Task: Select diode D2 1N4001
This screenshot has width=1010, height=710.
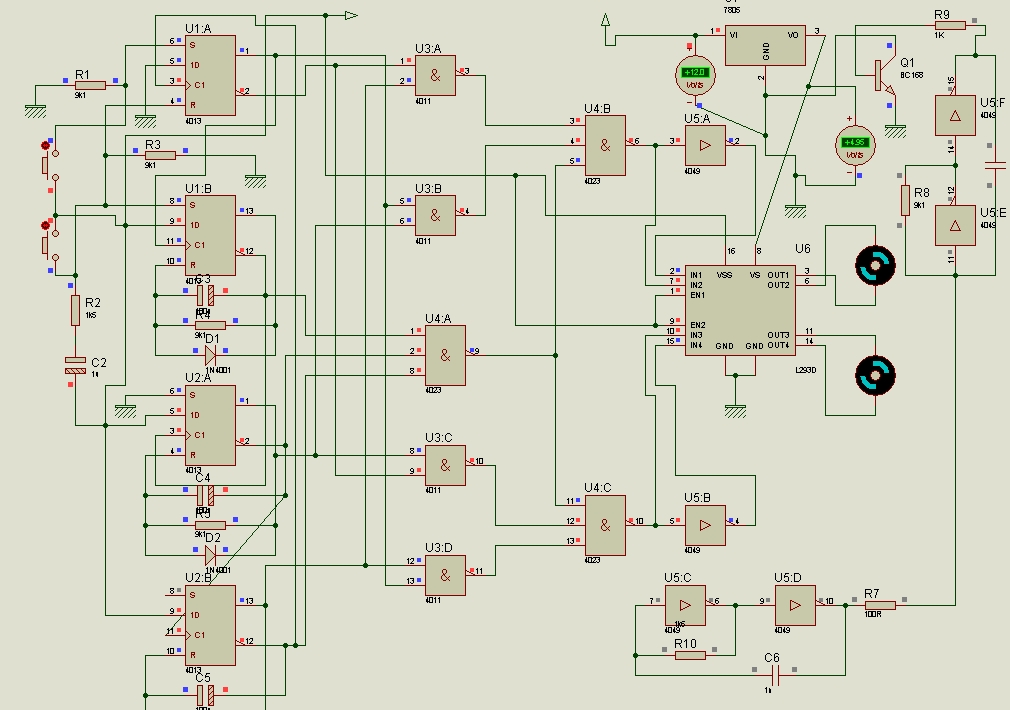Action: click(x=210, y=555)
